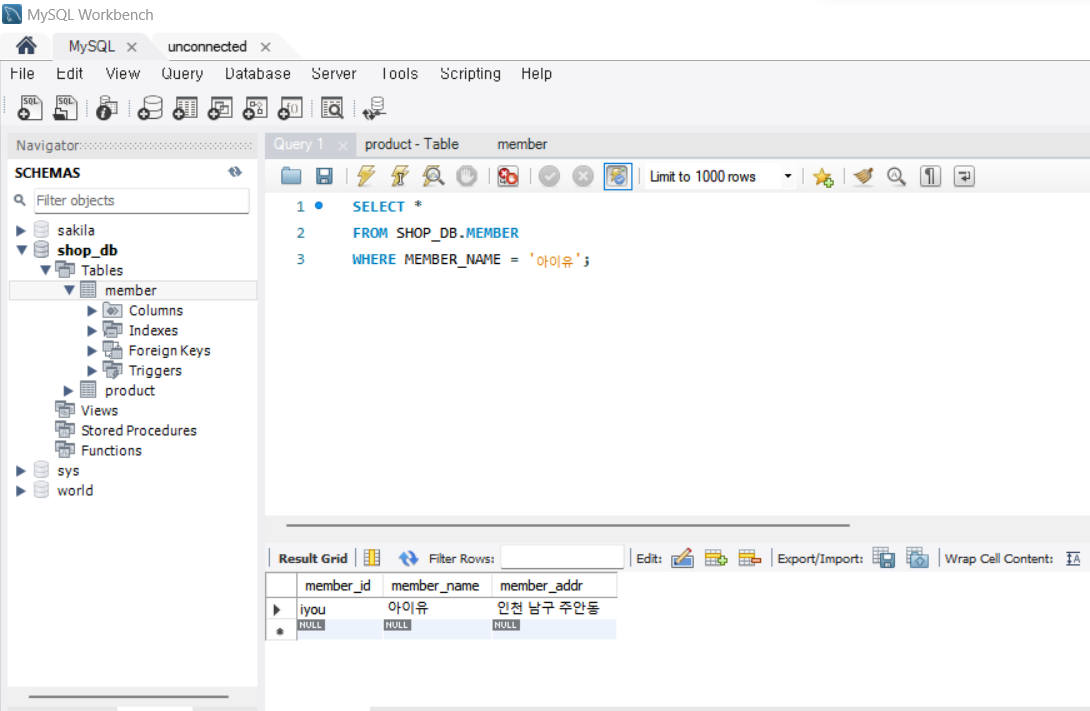1090x711 pixels.
Task: Execute statement under the cursor
Action: pyautogui.click(x=400, y=177)
